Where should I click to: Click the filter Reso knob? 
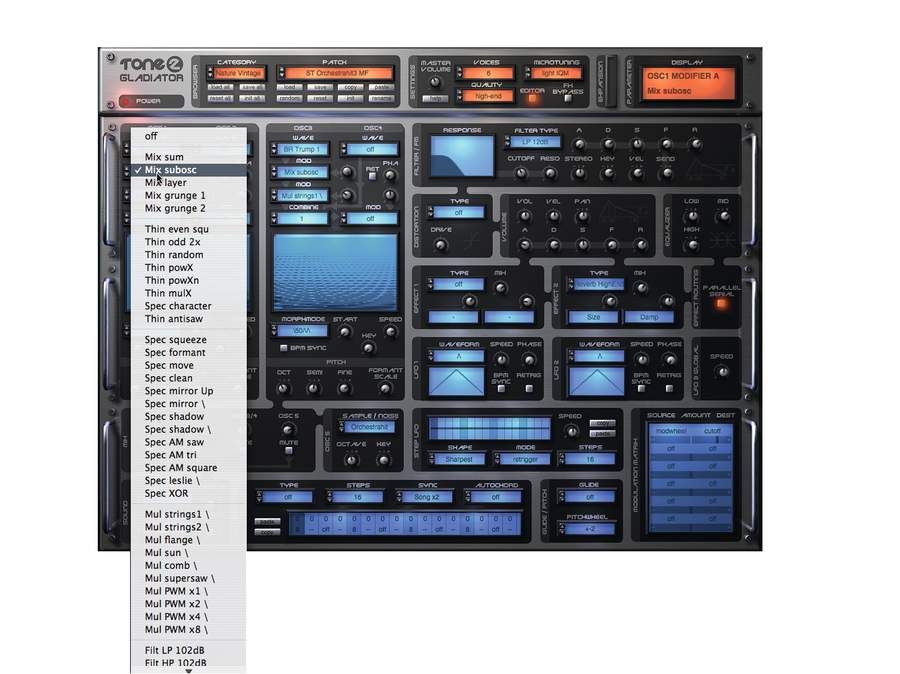pos(550,173)
